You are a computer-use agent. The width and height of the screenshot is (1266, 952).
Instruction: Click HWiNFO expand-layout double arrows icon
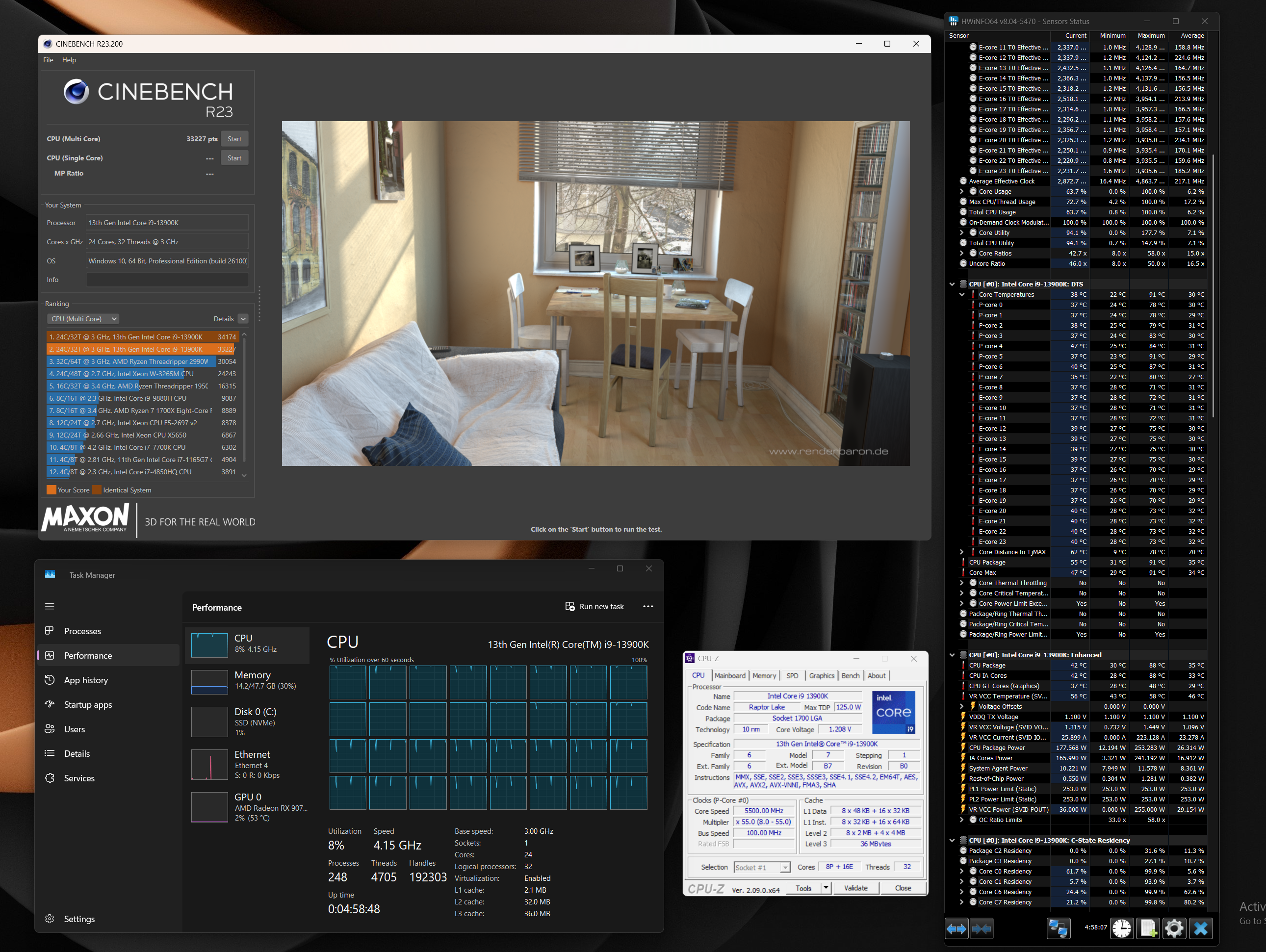[x=956, y=928]
